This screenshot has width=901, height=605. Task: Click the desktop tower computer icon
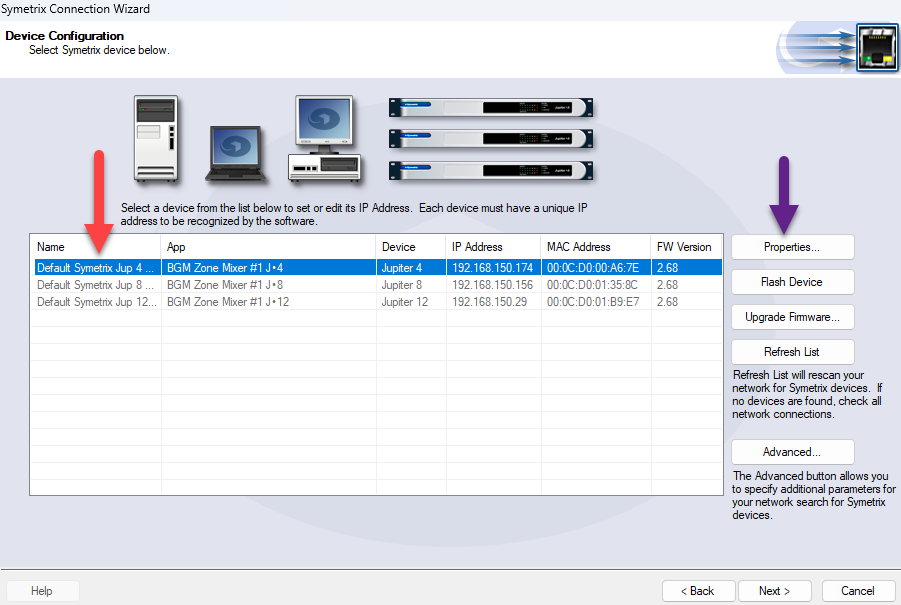156,138
